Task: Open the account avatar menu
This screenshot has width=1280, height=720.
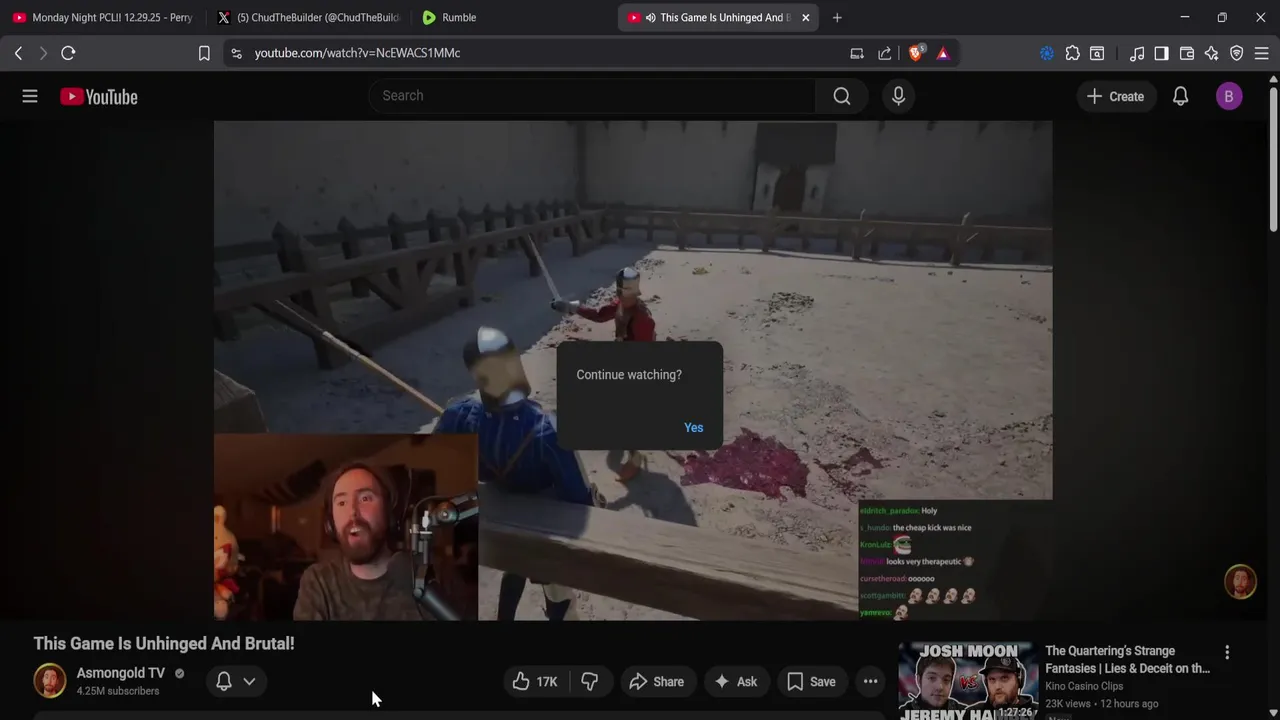Action: [x=1229, y=96]
